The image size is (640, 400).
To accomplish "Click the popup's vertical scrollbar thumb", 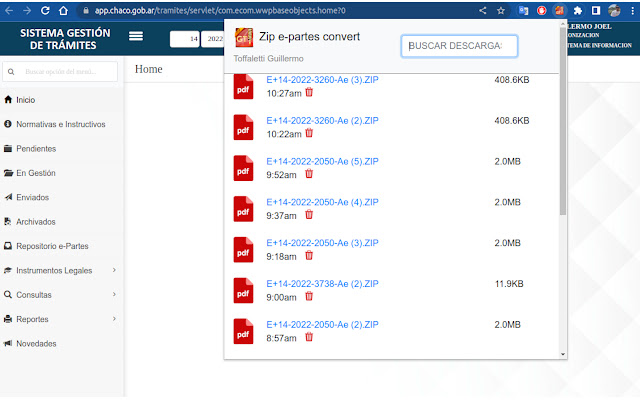I will pos(563,122).
